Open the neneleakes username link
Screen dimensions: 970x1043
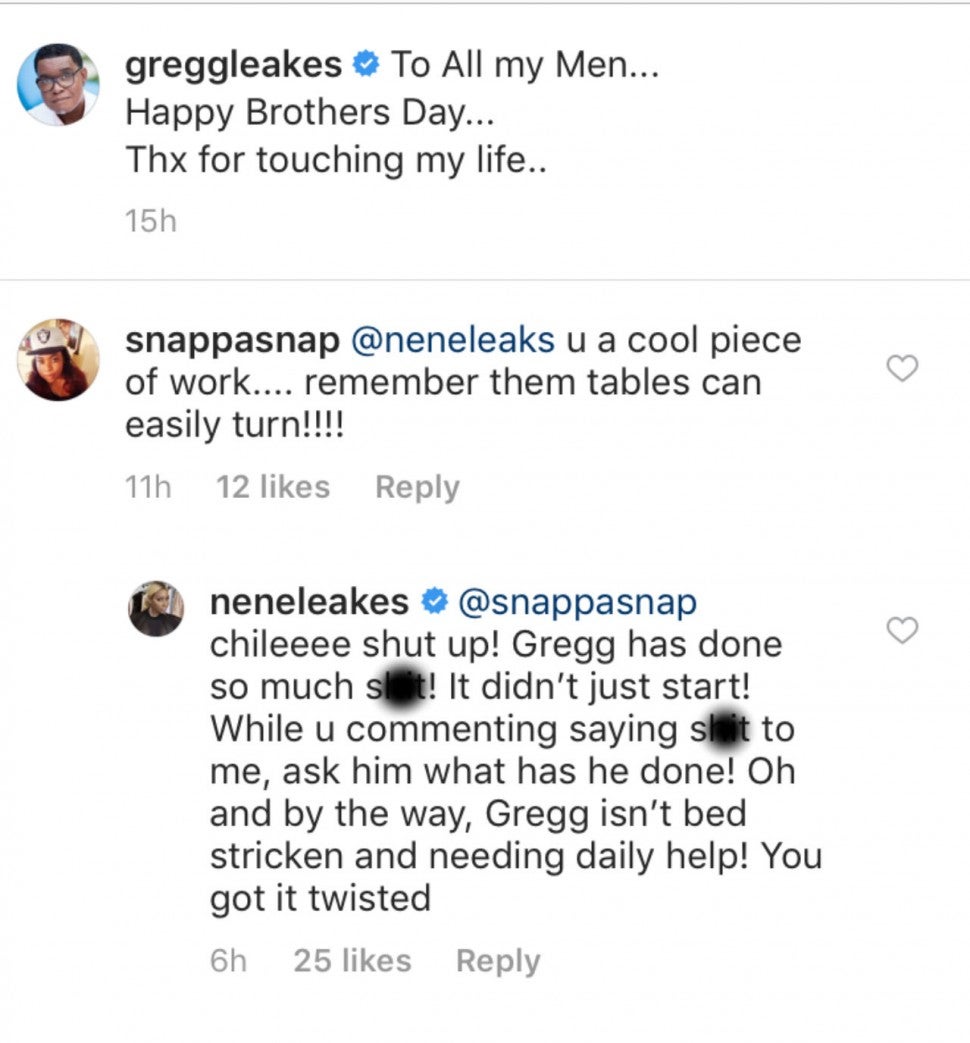click(x=309, y=602)
